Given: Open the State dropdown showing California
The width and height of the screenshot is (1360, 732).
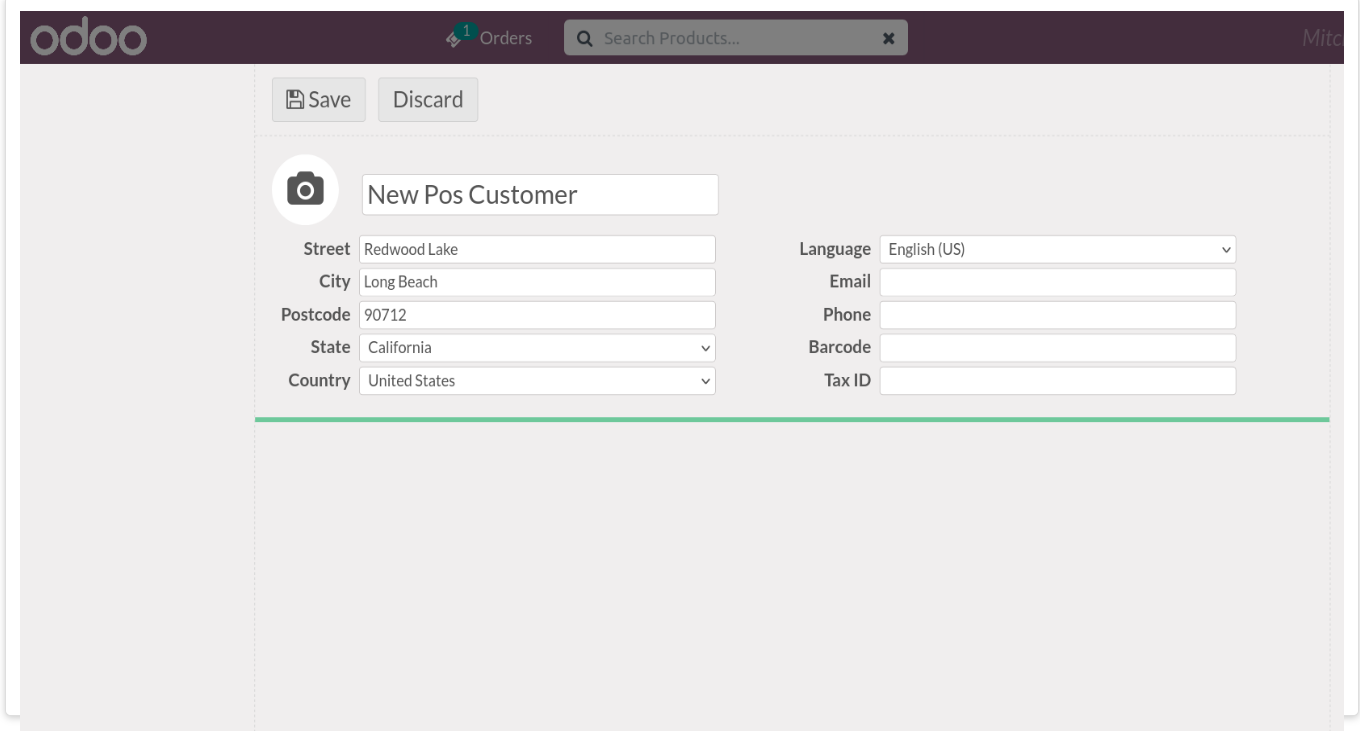Looking at the screenshot, I should tap(538, 348).
